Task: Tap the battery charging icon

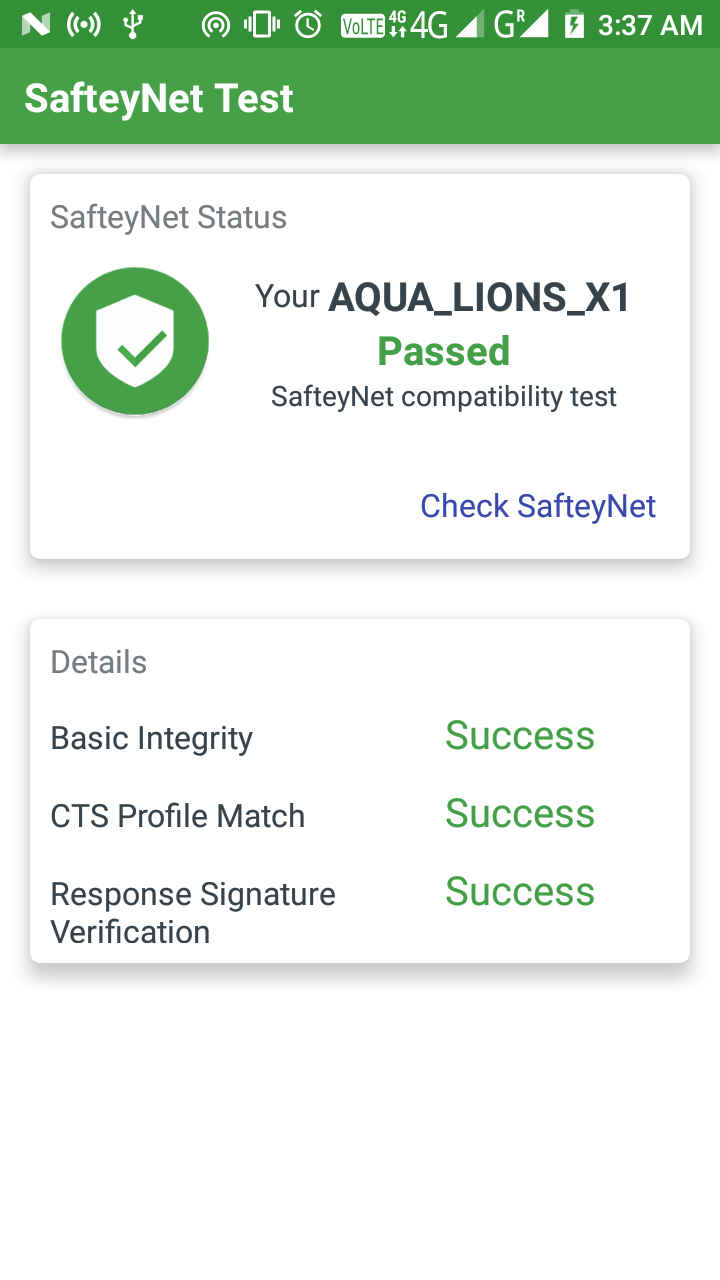Action: (574, 24)
